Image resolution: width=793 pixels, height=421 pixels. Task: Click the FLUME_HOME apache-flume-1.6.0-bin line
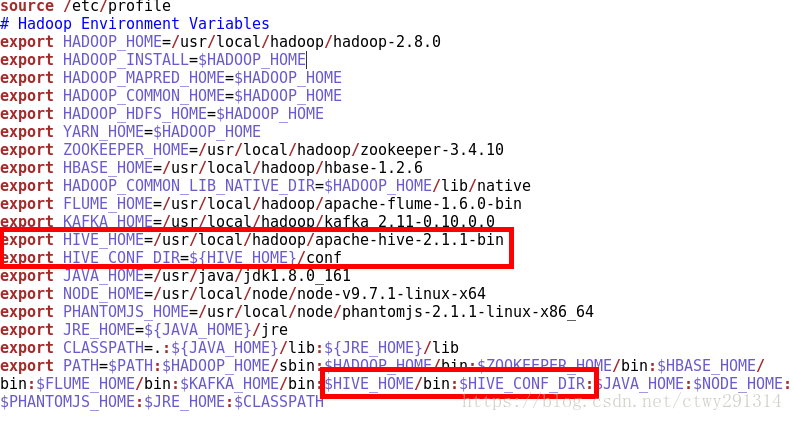261,204
